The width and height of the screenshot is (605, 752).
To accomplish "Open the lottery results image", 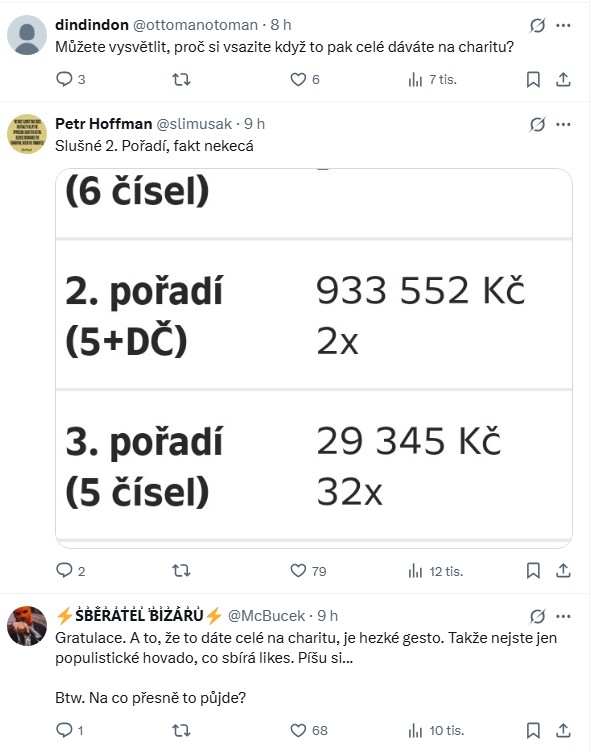I will [313, 358].
